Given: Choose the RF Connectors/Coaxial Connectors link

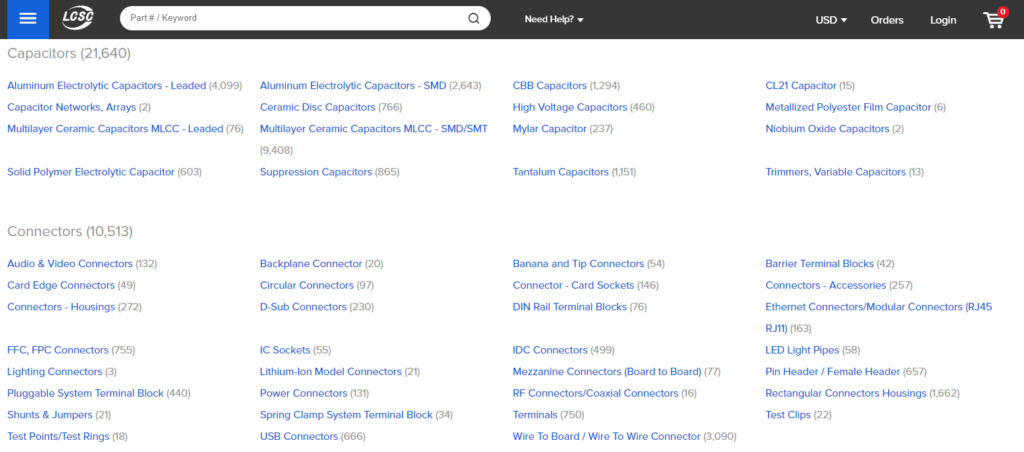Looking at the screenshot, I should pyautogui.click(x=596, y=393).
